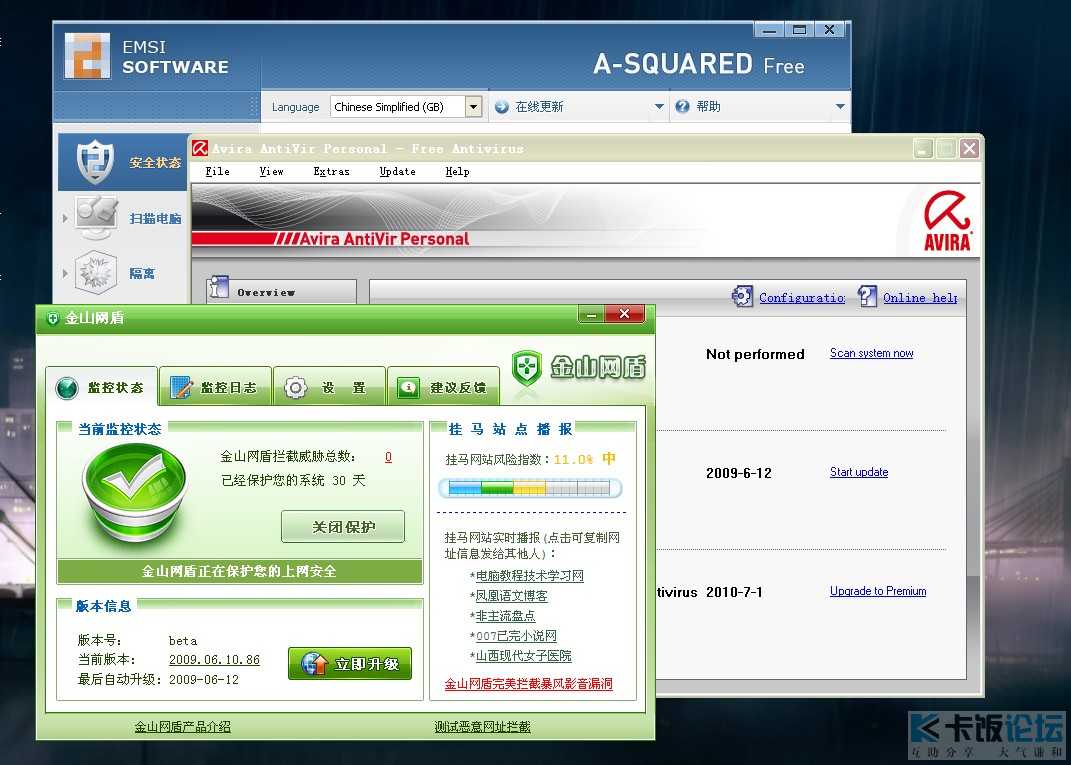
Task: Open the Update menu in Avira
Action: tap(398, 171)
